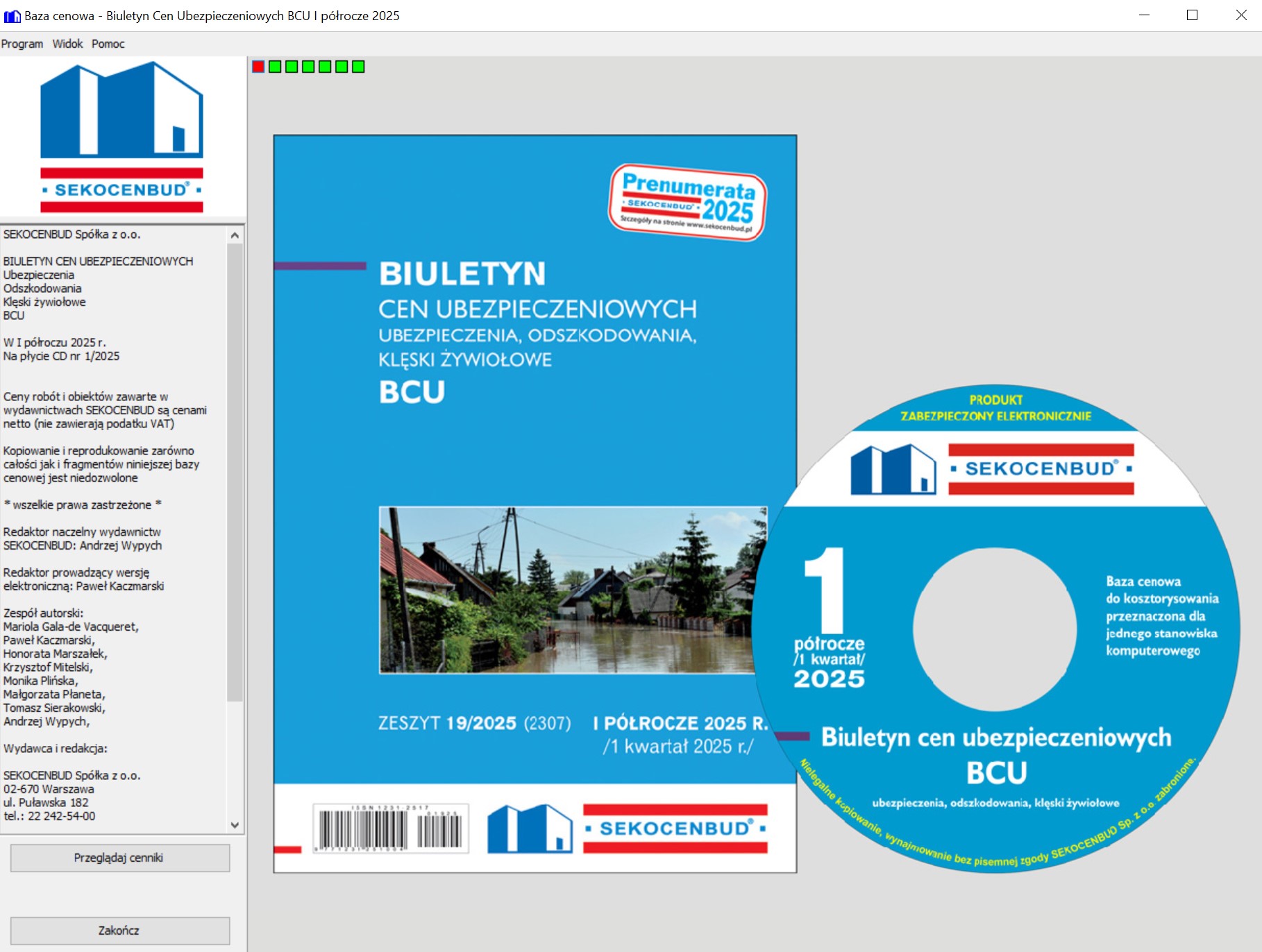Click 'Mariola Gala-de Vacqueret,' author line
This screenshot has height=952, width=1262.
coord(71,627)
